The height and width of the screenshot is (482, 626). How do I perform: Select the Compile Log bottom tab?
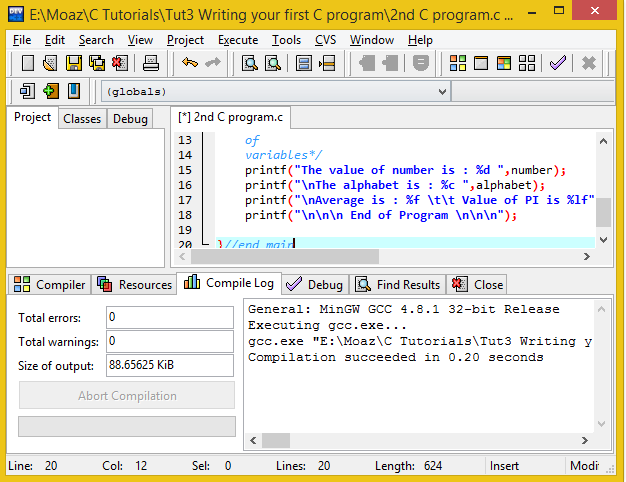point(229,283)
